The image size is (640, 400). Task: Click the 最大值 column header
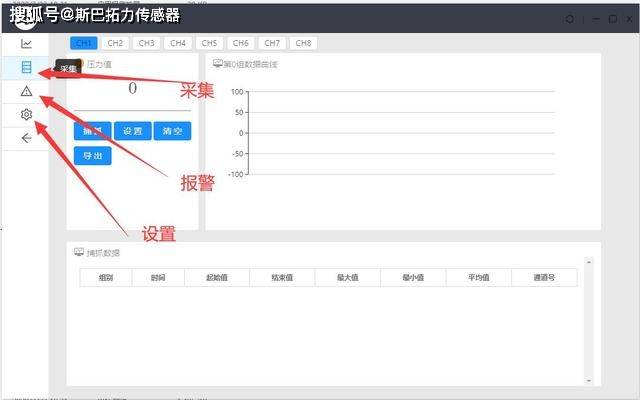click(348, 278)
